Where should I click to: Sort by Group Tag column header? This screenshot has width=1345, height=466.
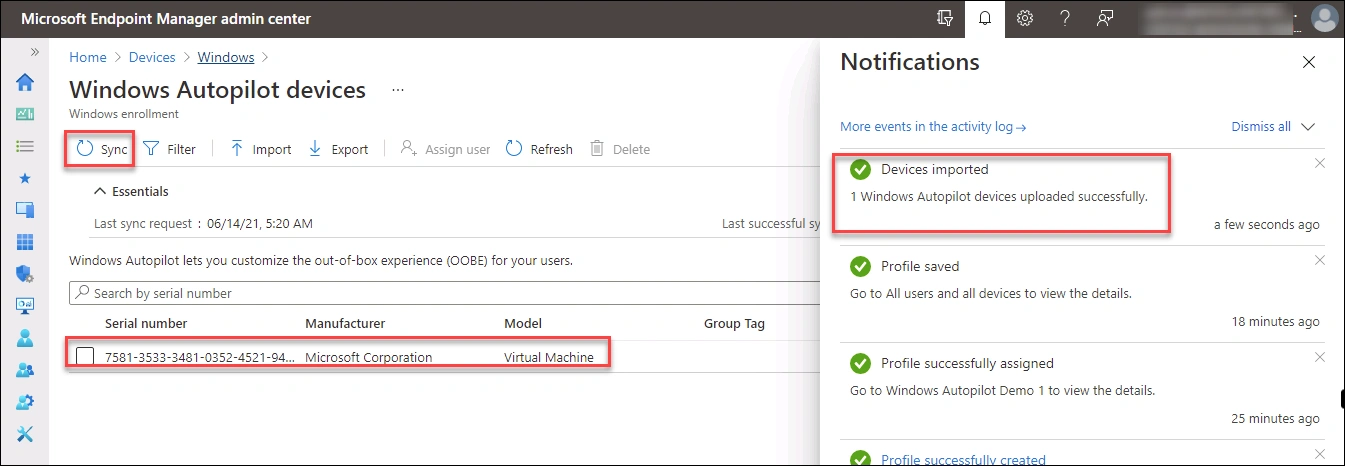tap(735, 323)
